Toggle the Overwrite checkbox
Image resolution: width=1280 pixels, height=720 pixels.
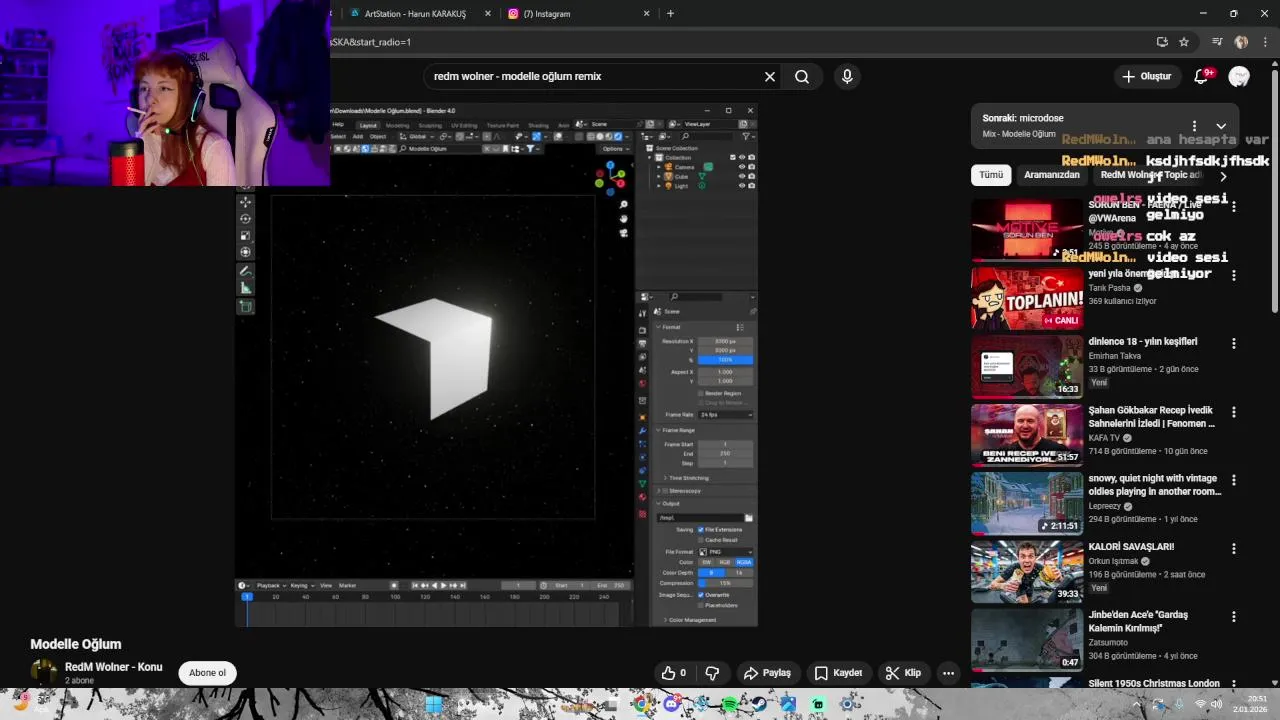[x=700, y=595]
